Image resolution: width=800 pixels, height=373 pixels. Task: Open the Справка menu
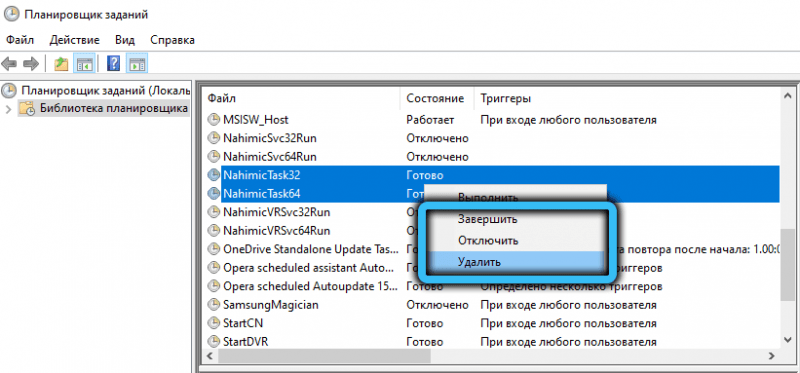172,40
